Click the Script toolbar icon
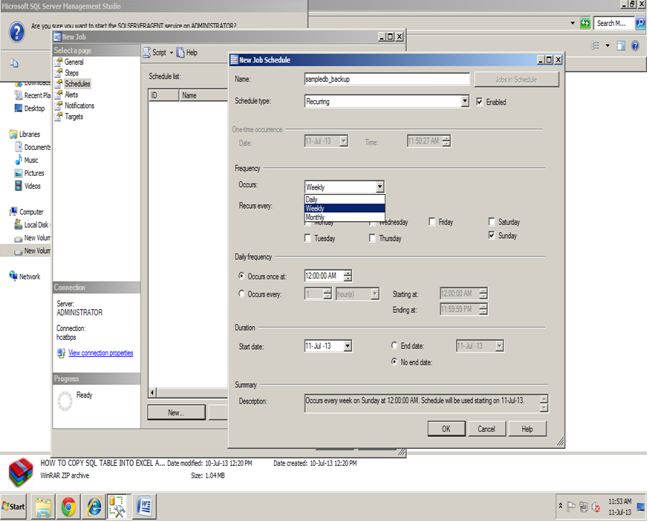Image resolution: width=650 pixels, height=522 pixels. [x=147, y=53]
